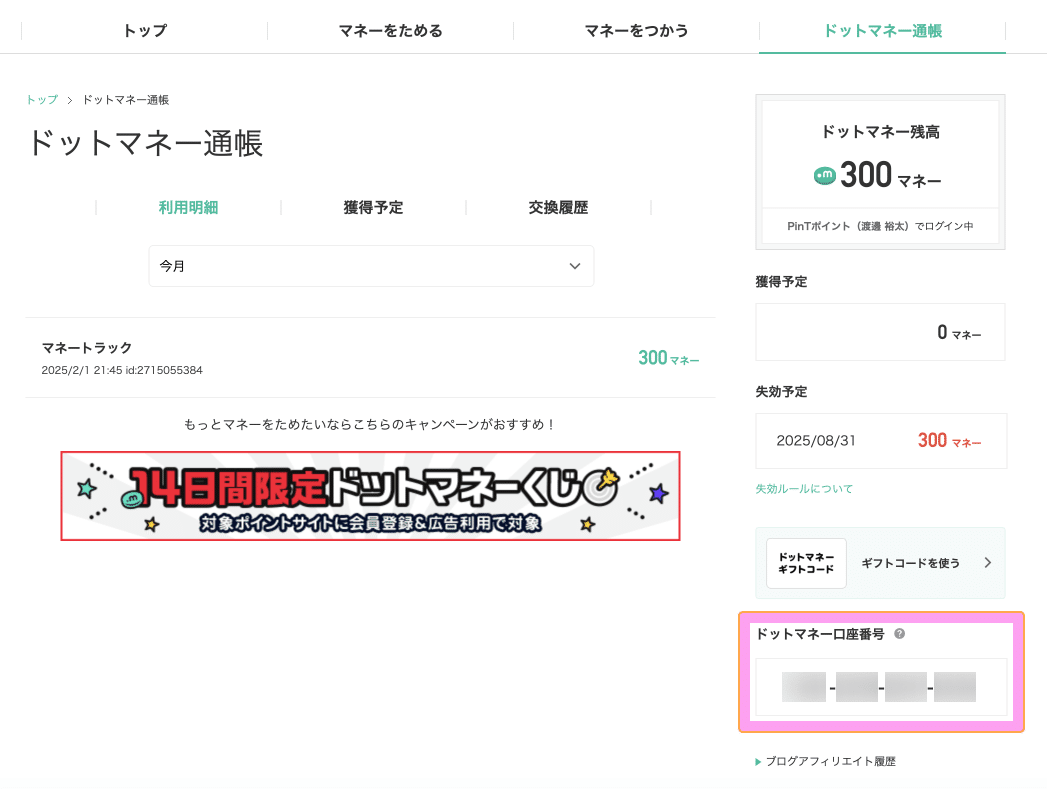Click the help icon next to ドットマネー口座番号
This screenshot has width=1047, height=789.
[898, 633]
